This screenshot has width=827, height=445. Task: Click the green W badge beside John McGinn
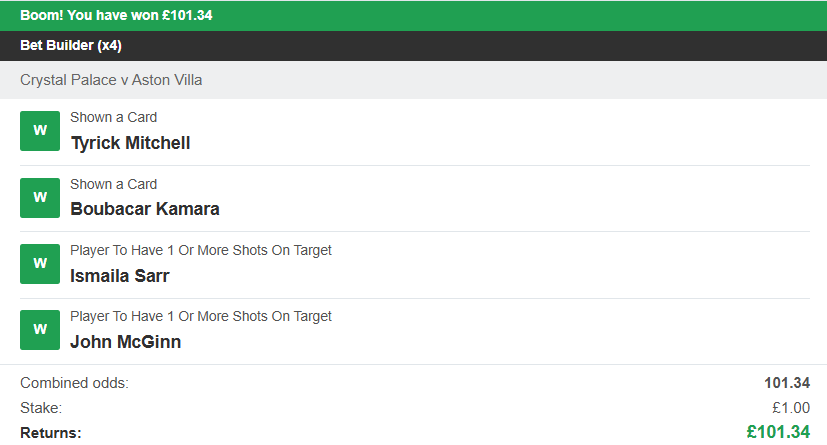[x=40, y=330]
